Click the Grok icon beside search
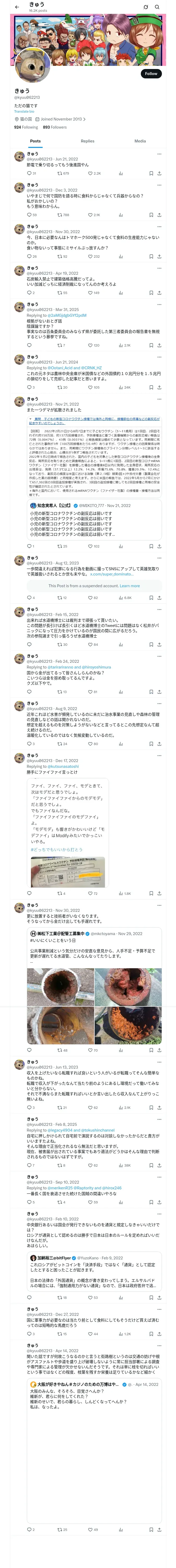 pos(146,7)
